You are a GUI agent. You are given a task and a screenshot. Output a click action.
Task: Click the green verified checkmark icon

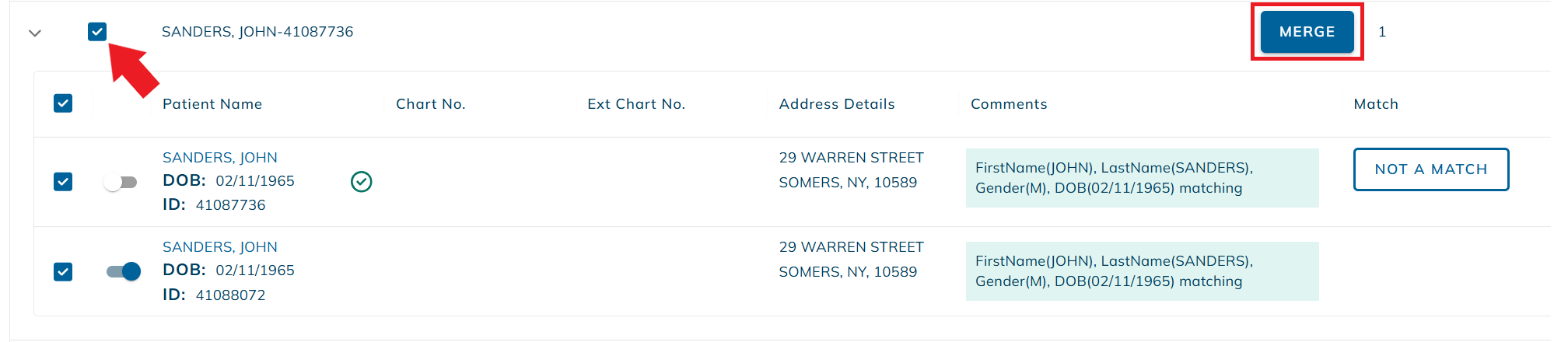click(x=362, y=182)
